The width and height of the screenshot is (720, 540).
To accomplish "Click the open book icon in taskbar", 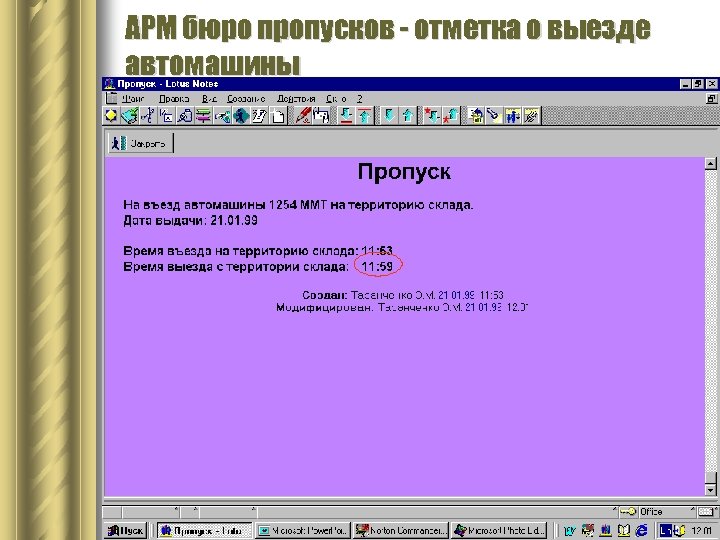I will (624, 530).
